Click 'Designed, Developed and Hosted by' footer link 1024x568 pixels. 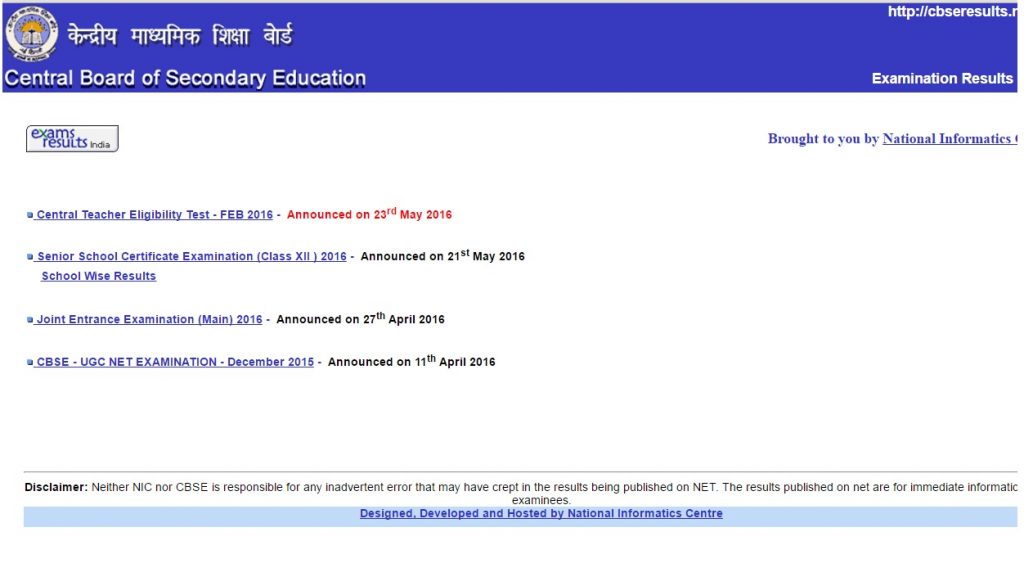coord(541,514)
